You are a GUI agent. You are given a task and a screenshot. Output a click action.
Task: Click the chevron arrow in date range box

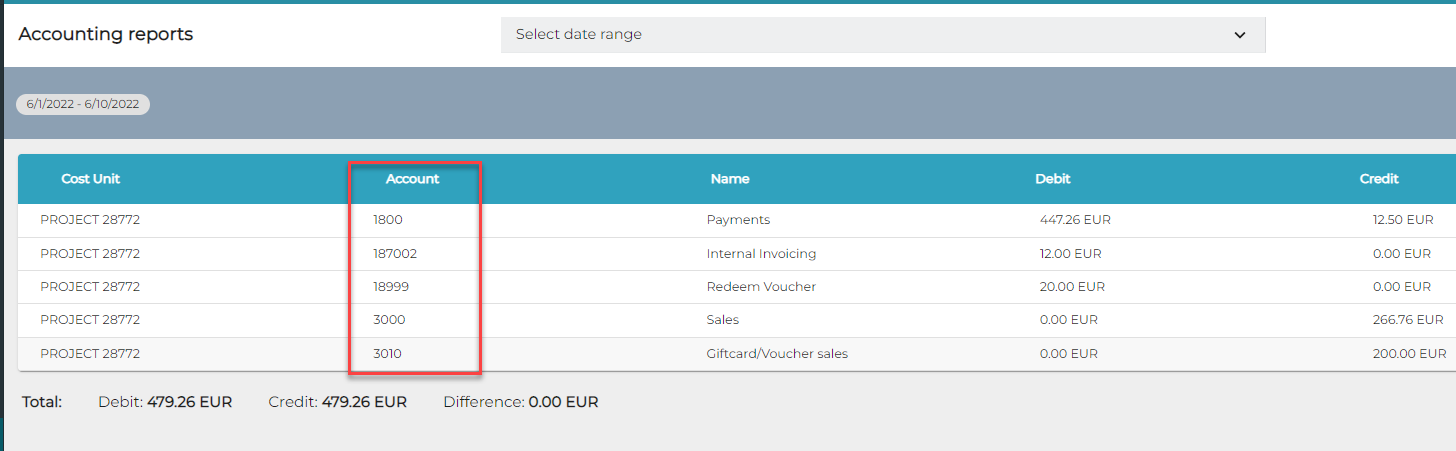pyautogui.click(x=1239, y=35)
